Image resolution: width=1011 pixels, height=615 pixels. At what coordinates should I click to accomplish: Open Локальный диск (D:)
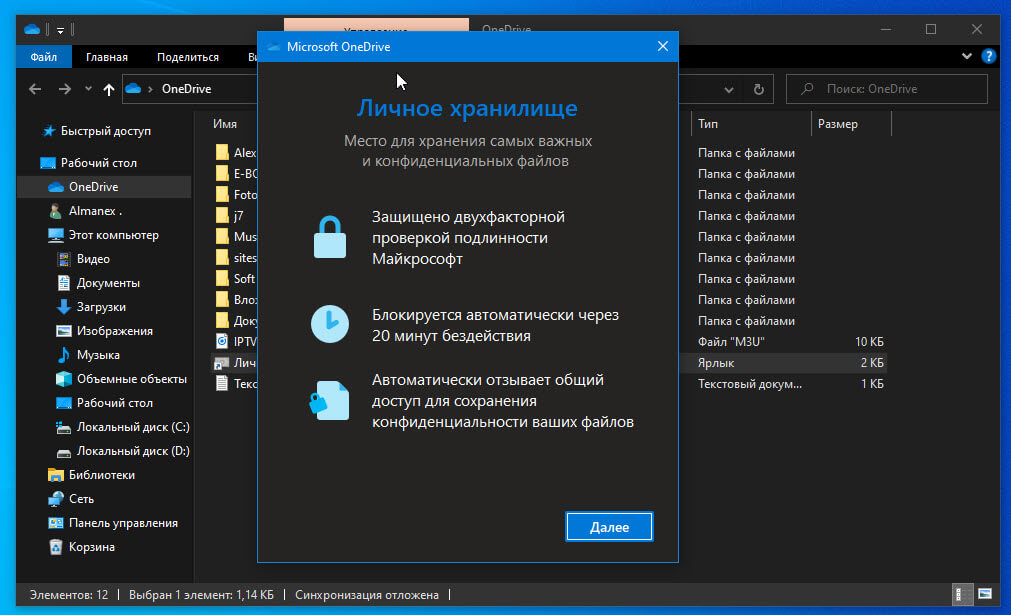(132, 451)
